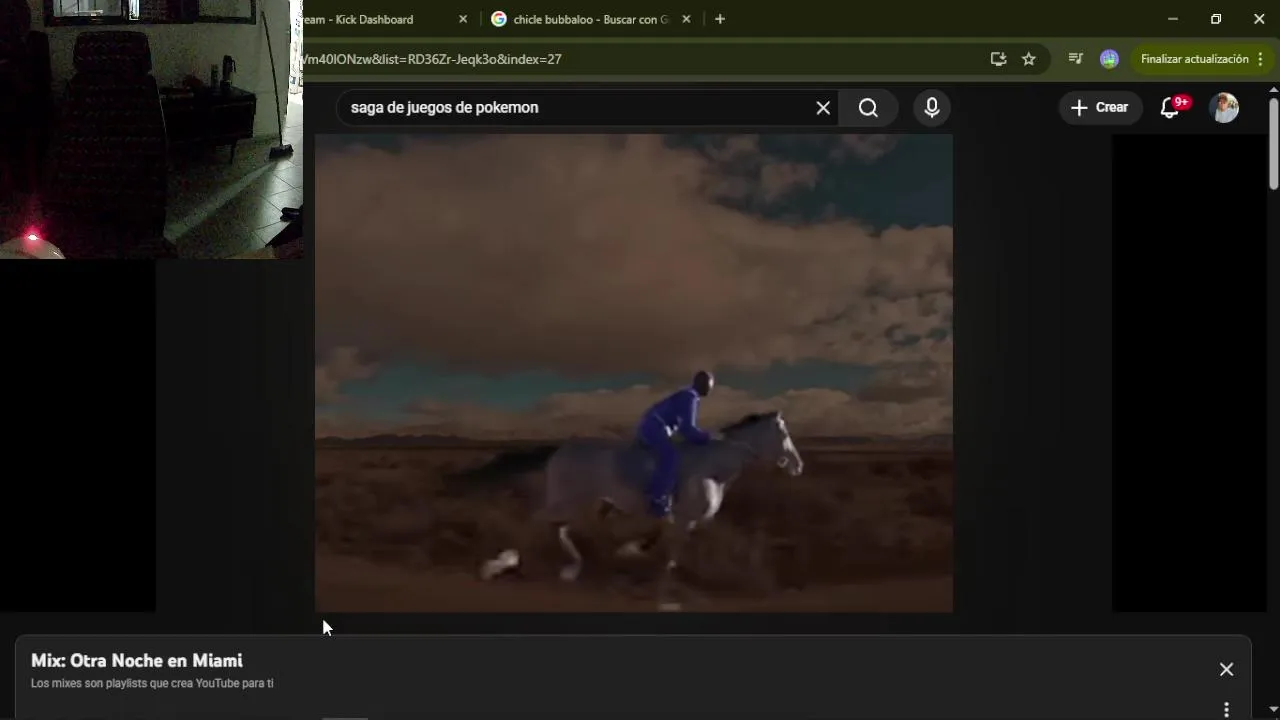1280x720 pixels.
Task: Click the video of rider on horse
Action: click(x=634, y=372)
